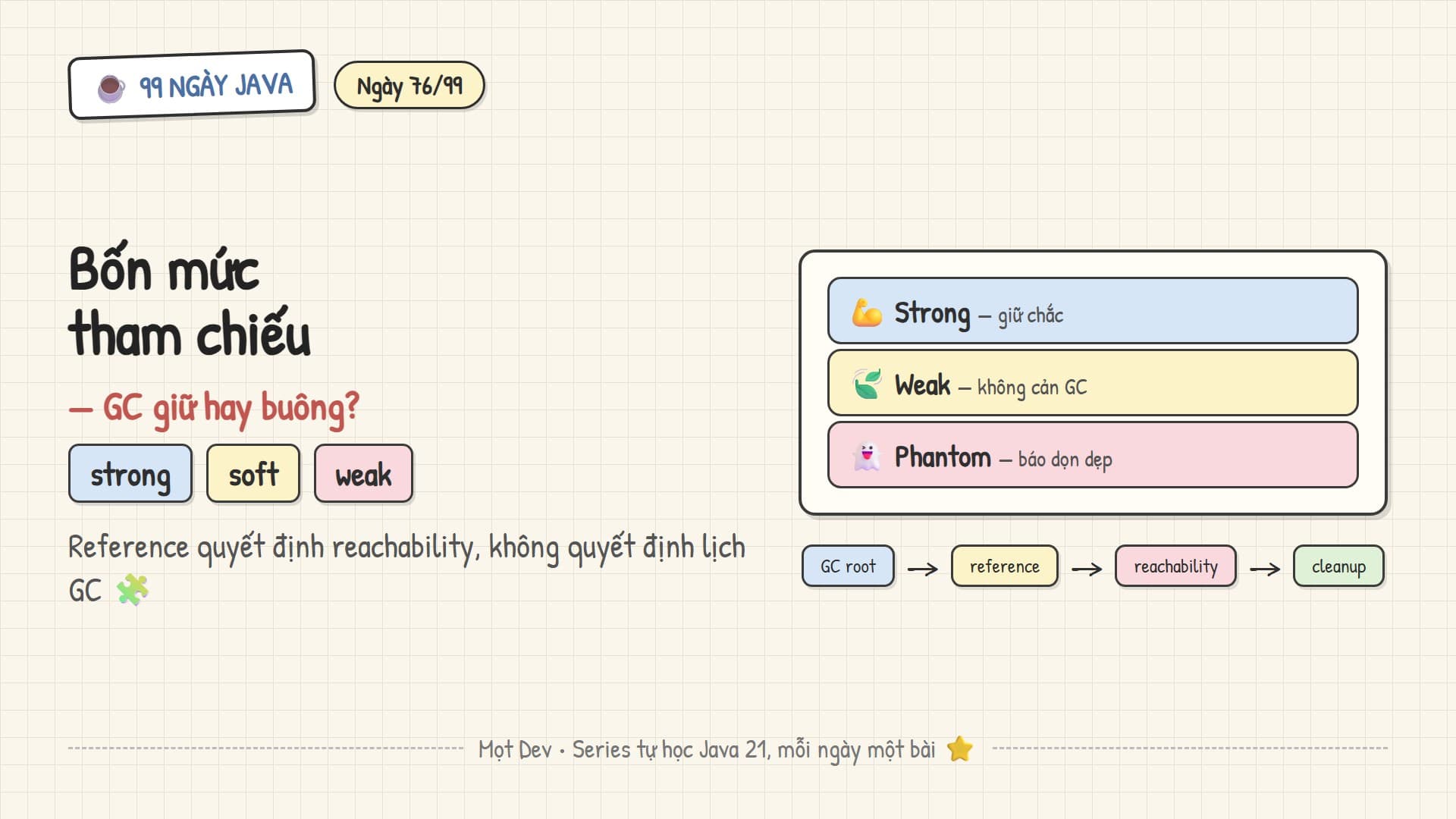Image resolution: width=1456 pixels, height=819 pixels.
Task: Select the pink weak tag
Action: click(364, 474)
